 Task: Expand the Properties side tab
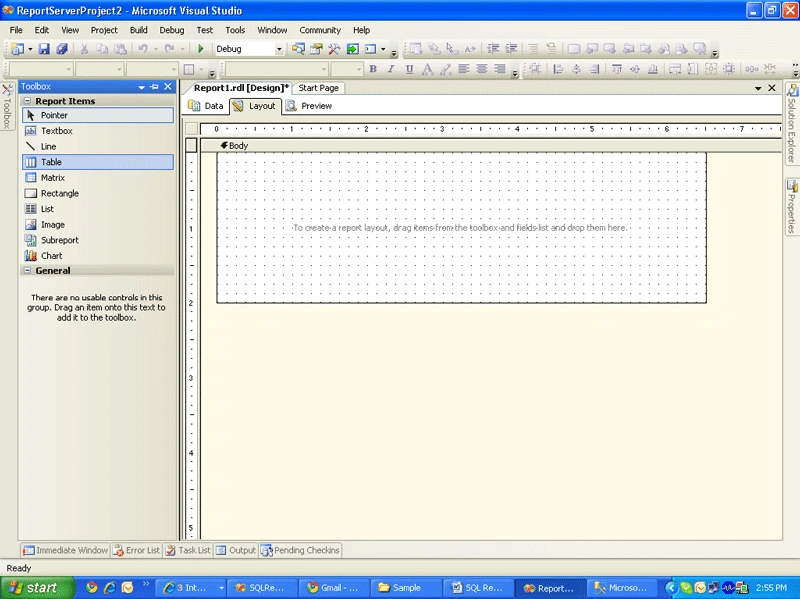(x=792, y=207)
